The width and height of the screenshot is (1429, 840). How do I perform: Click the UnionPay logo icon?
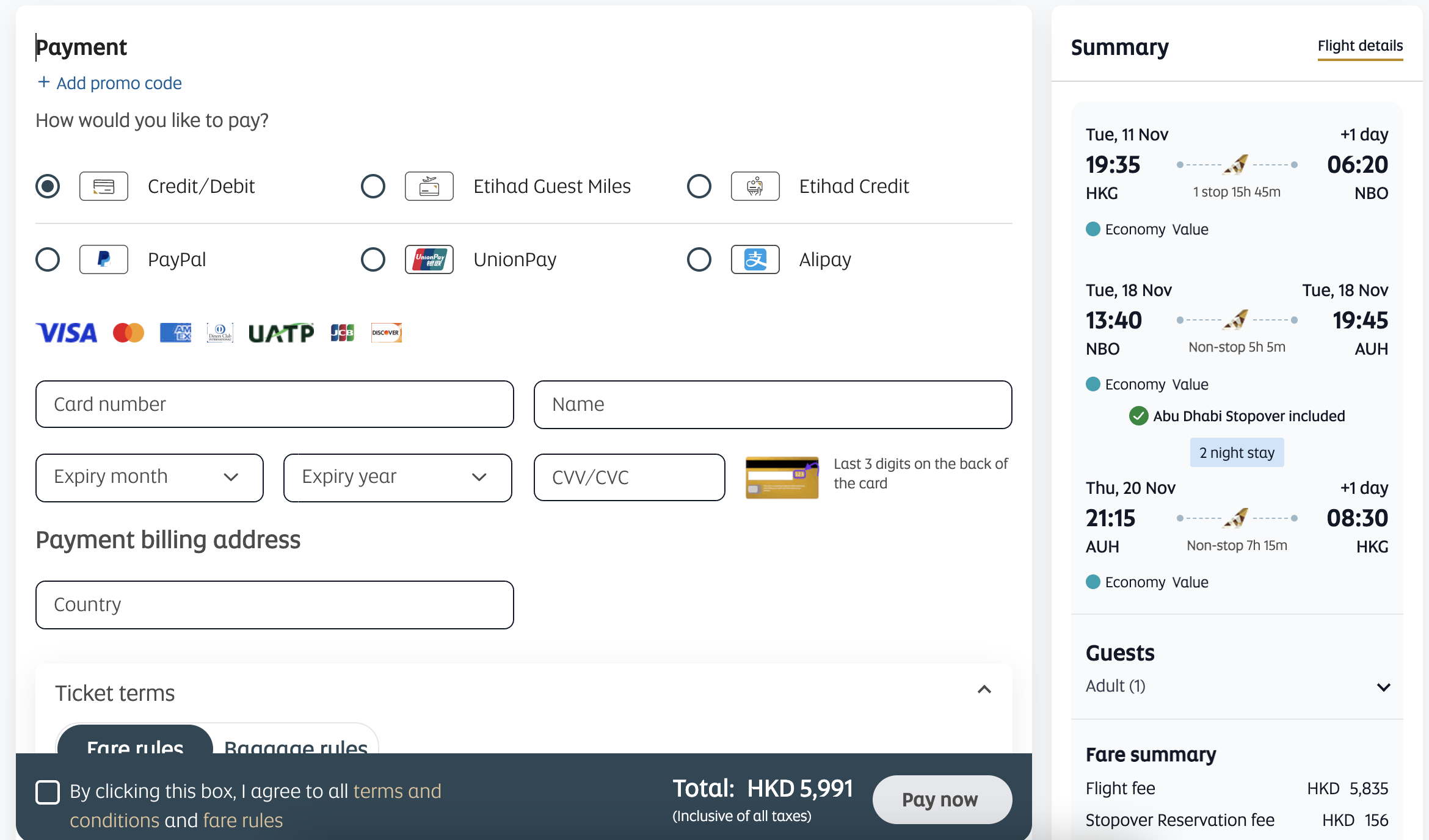(x=429, y=259)
